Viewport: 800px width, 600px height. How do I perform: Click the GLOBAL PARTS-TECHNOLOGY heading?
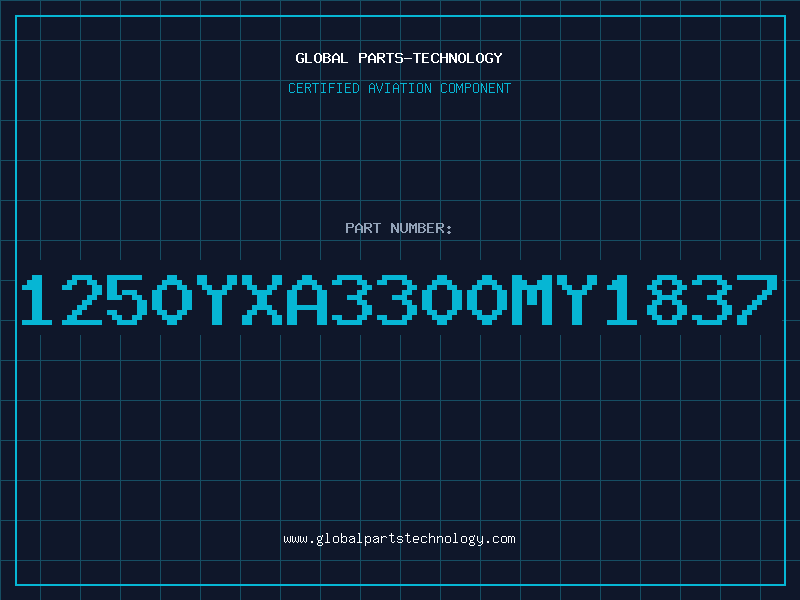pos(399,58)
